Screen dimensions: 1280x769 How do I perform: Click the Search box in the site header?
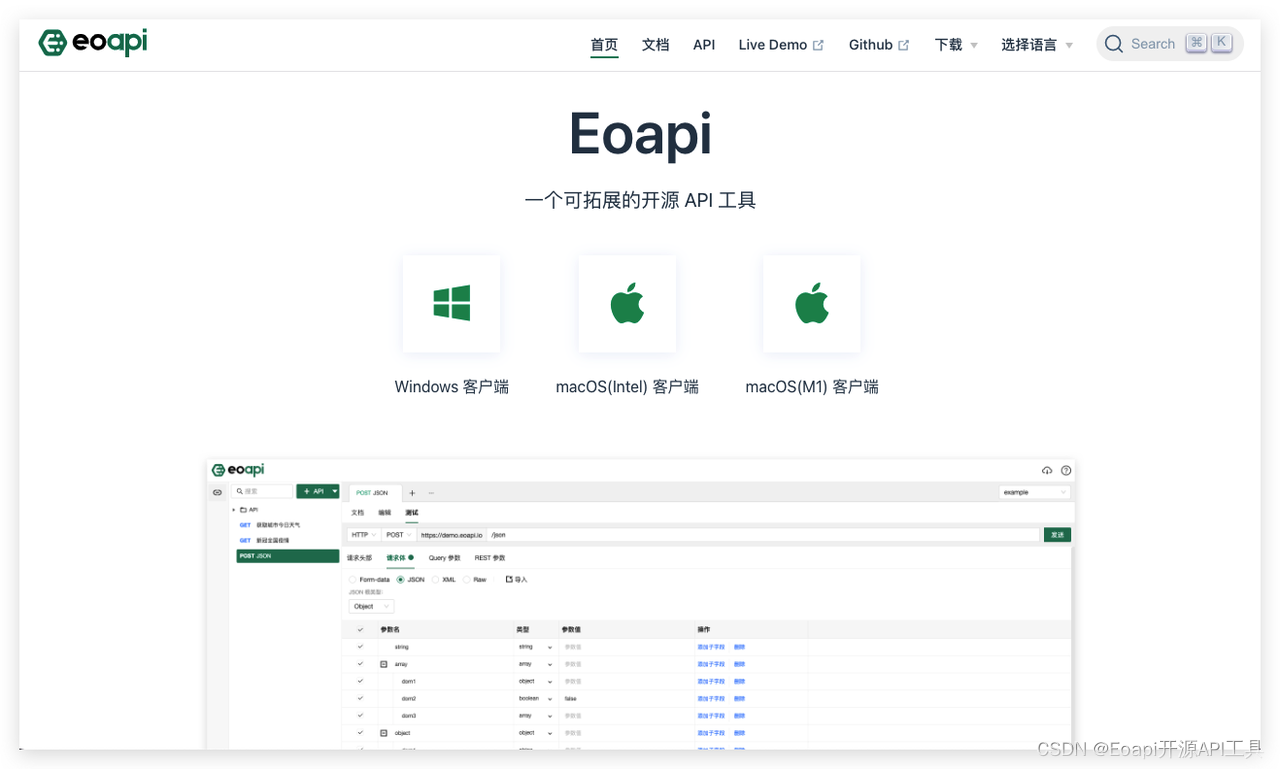point(1170,44)
